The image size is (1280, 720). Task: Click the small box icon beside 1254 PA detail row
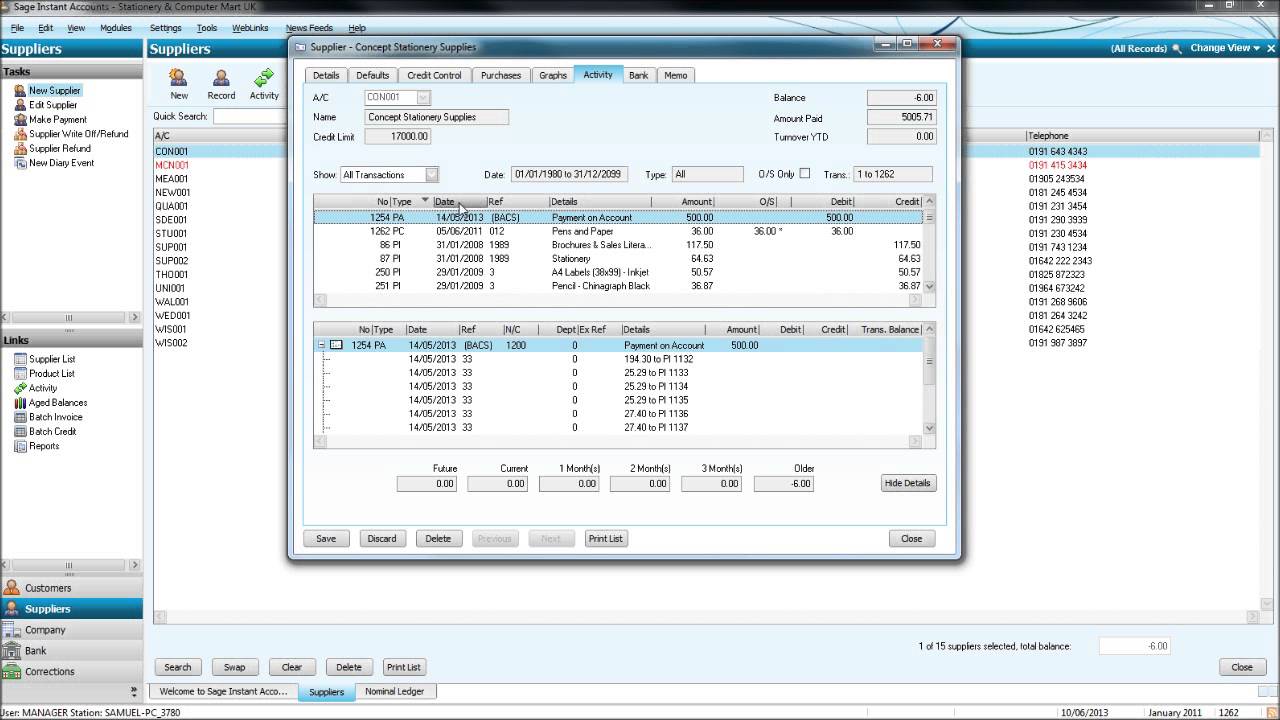click(x=337, y=345)
